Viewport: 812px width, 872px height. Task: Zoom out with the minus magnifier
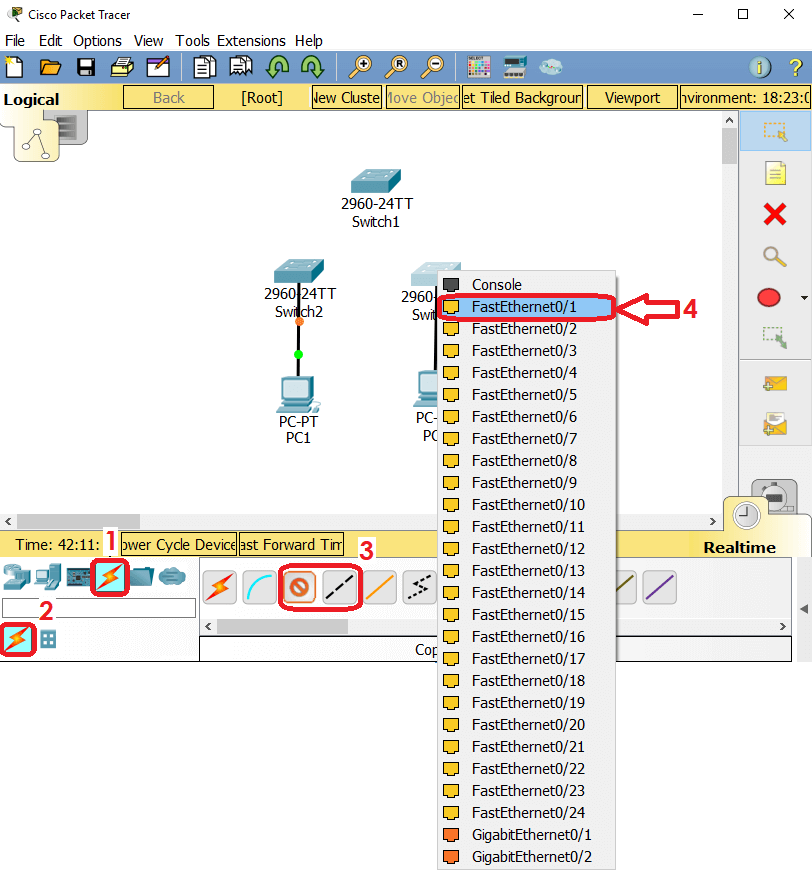pyautogui.click(x=432, y=67)
